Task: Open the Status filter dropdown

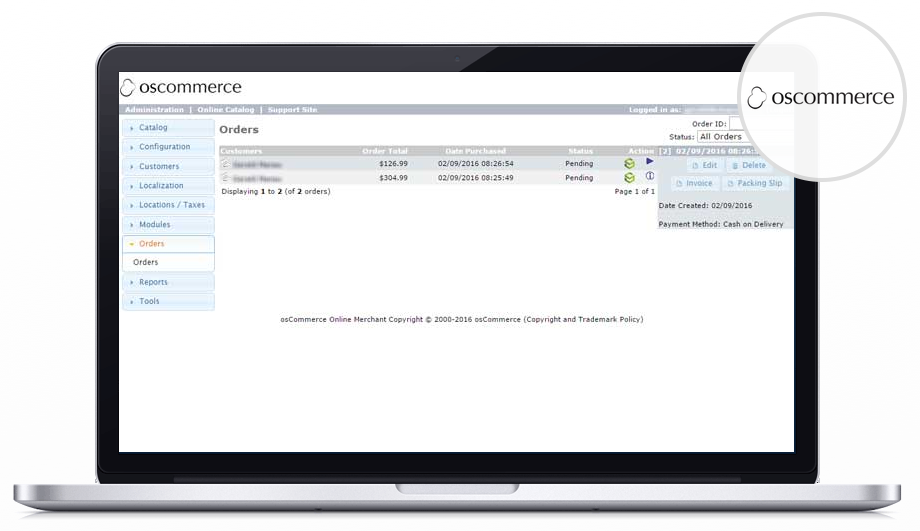Action: pos(723,137)
